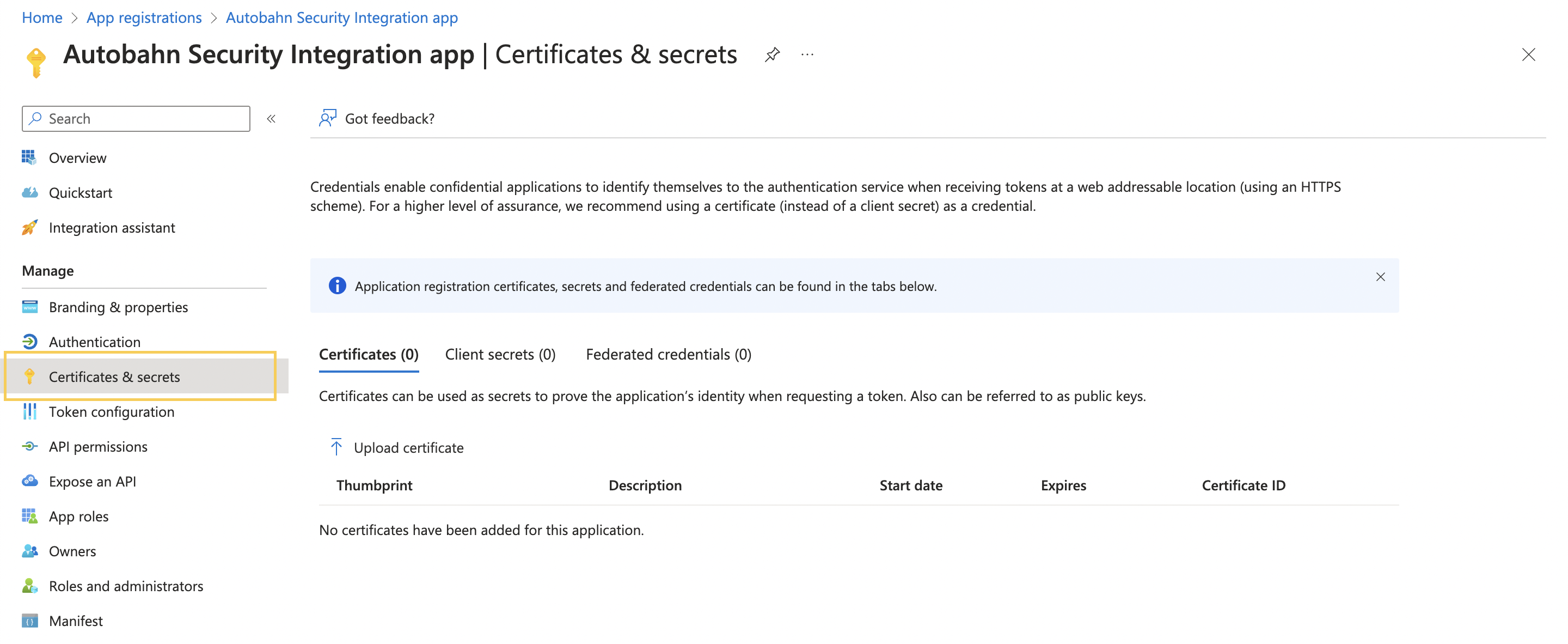Click the Expires column header
The height and width of the screenshot is (644, 1568).
(1063, 485)
